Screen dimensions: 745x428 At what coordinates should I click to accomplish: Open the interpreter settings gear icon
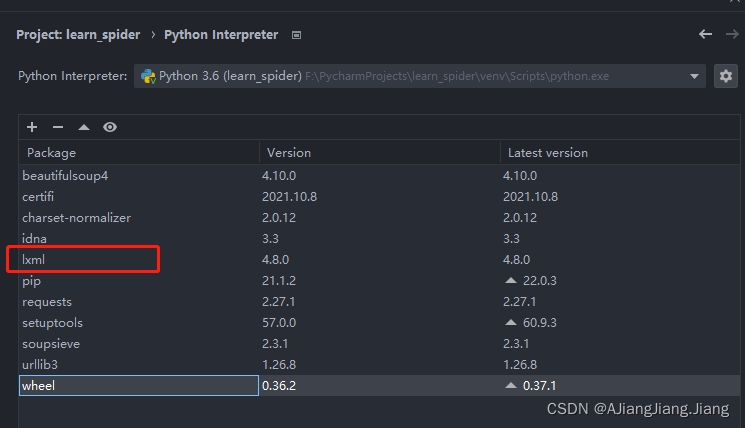coord(726,76)
